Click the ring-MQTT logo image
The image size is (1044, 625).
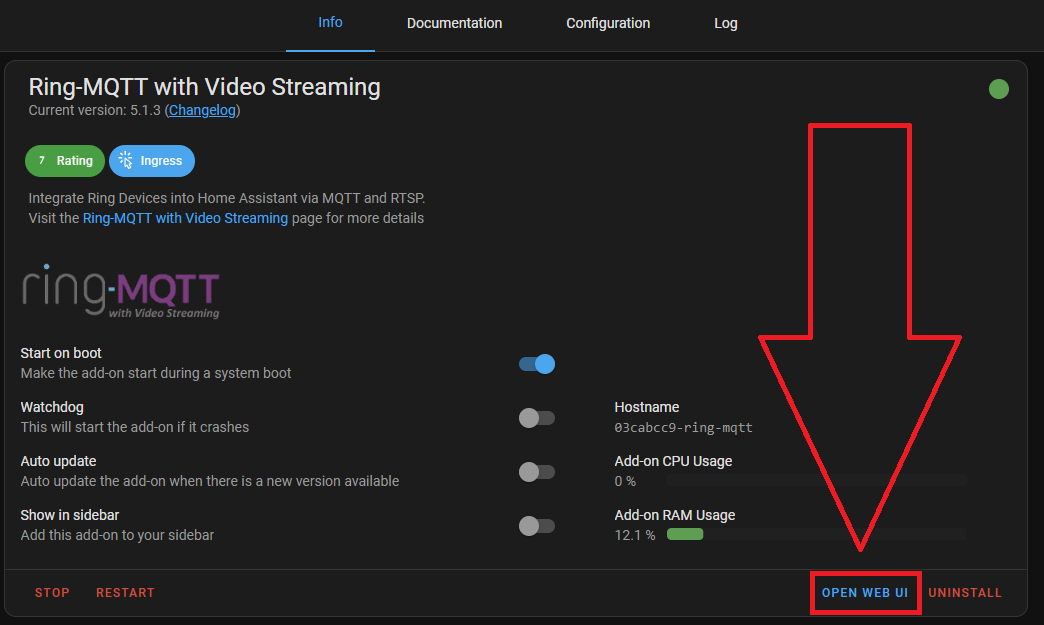(x=121, y=292)
